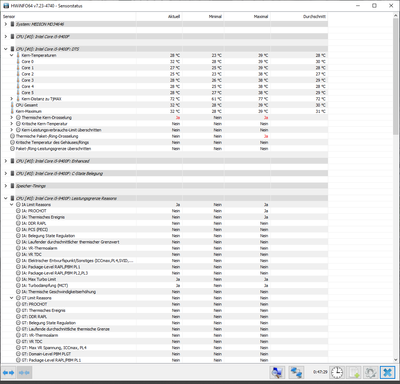Expand Thermische Kern-Drosselung row
The image size is (400, 384).
coord(12,117)
